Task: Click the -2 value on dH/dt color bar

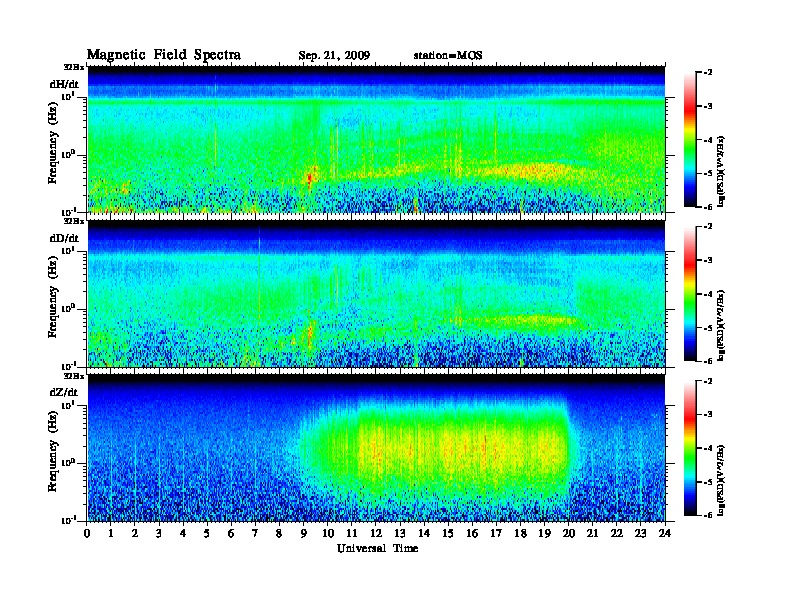Action: click(x=708, y=73)
